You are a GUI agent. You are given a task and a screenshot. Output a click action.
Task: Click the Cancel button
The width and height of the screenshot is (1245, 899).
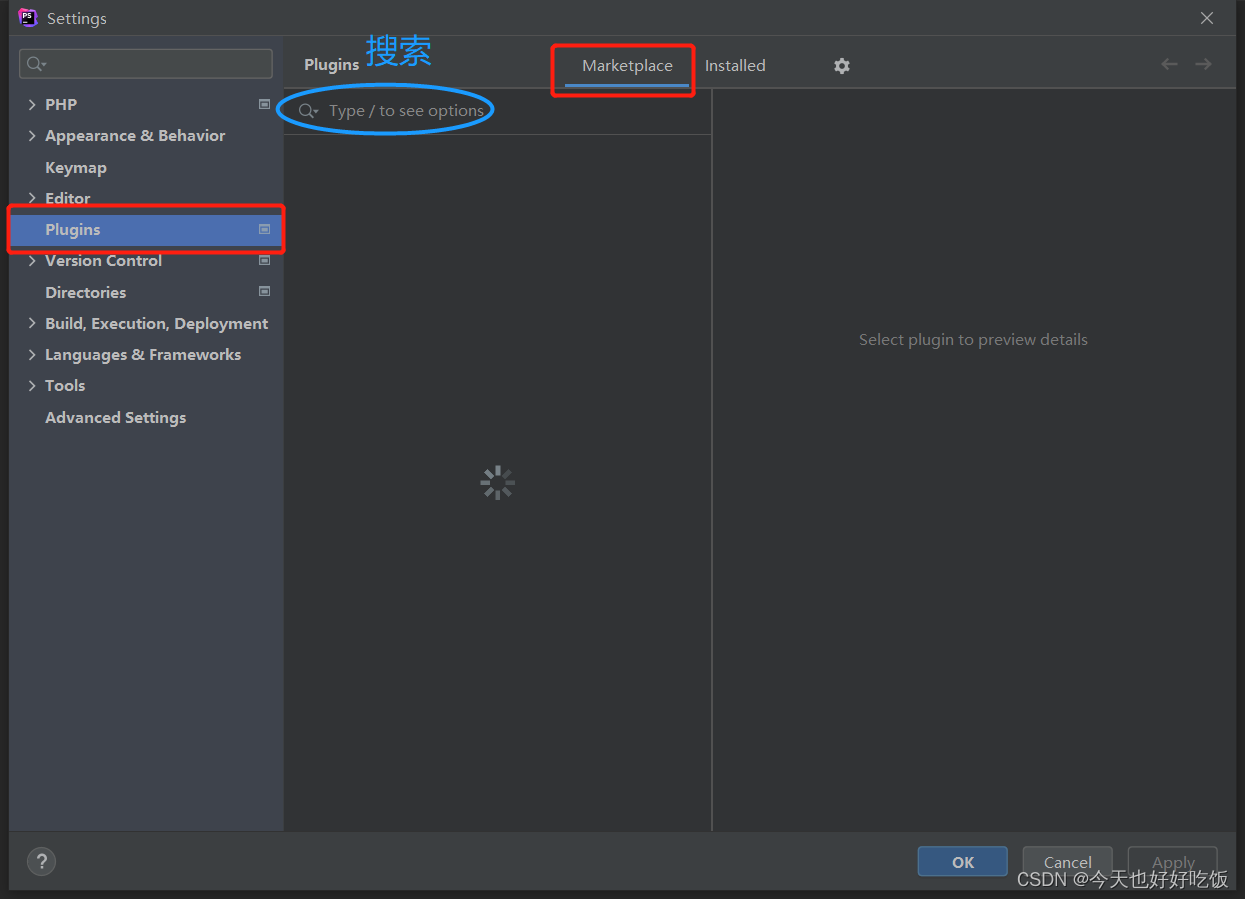click(1067, 862)
